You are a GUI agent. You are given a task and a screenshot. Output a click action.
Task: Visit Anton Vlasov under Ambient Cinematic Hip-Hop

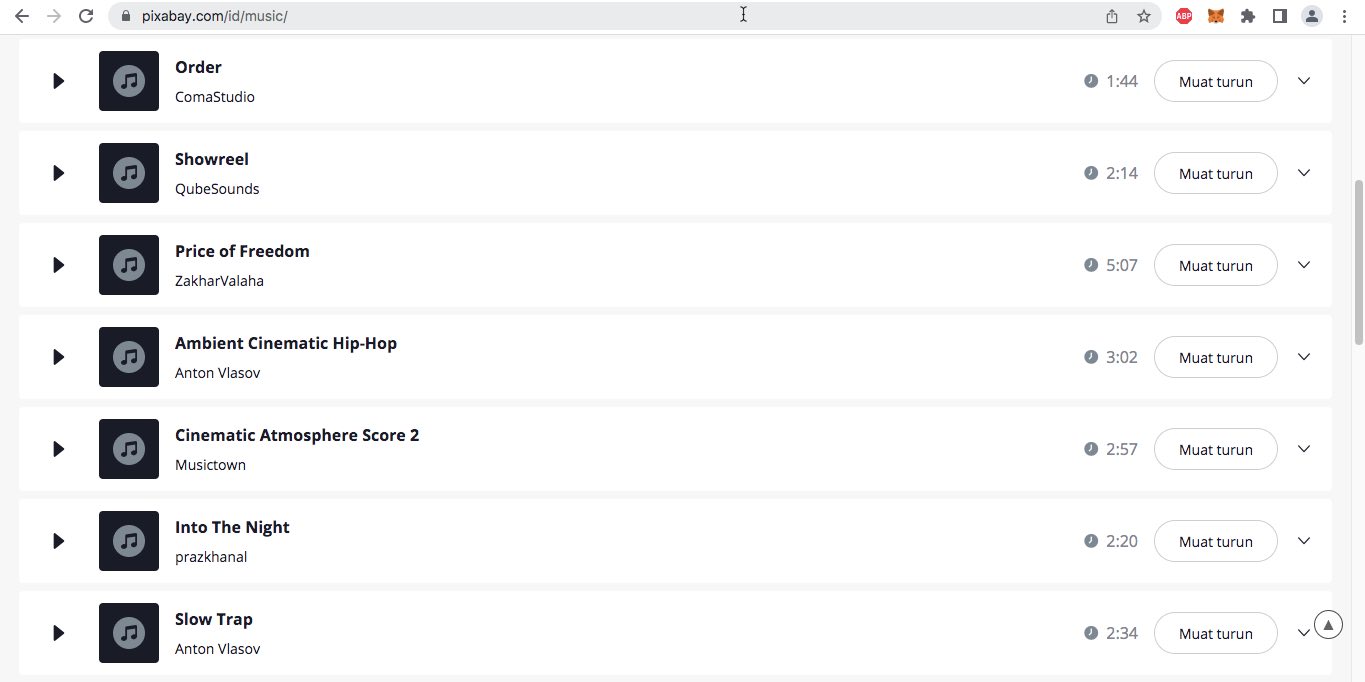click(218, 373)
